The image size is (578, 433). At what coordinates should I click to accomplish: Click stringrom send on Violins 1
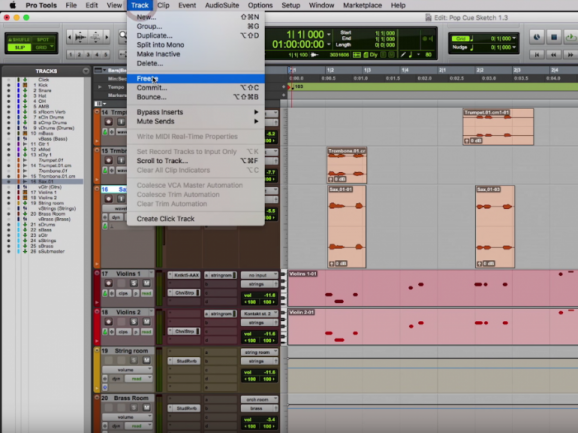point(220,275)
